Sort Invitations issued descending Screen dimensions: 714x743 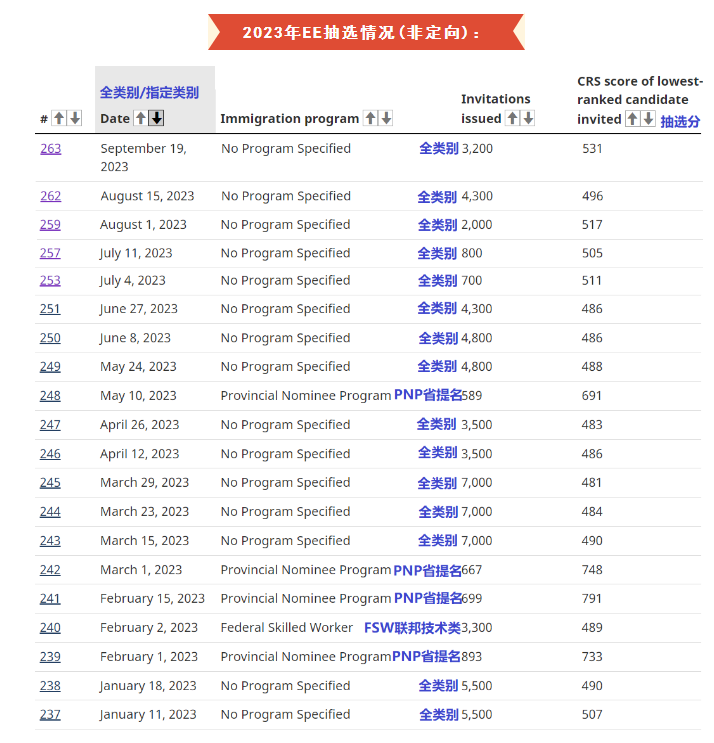pyautogui.click(x=528, y=118)
